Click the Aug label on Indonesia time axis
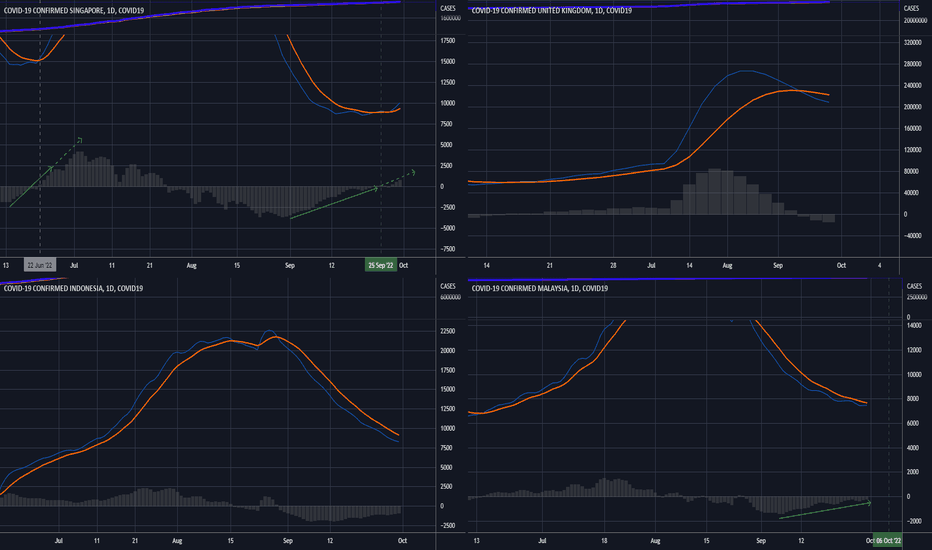 [x=177, y=541]
